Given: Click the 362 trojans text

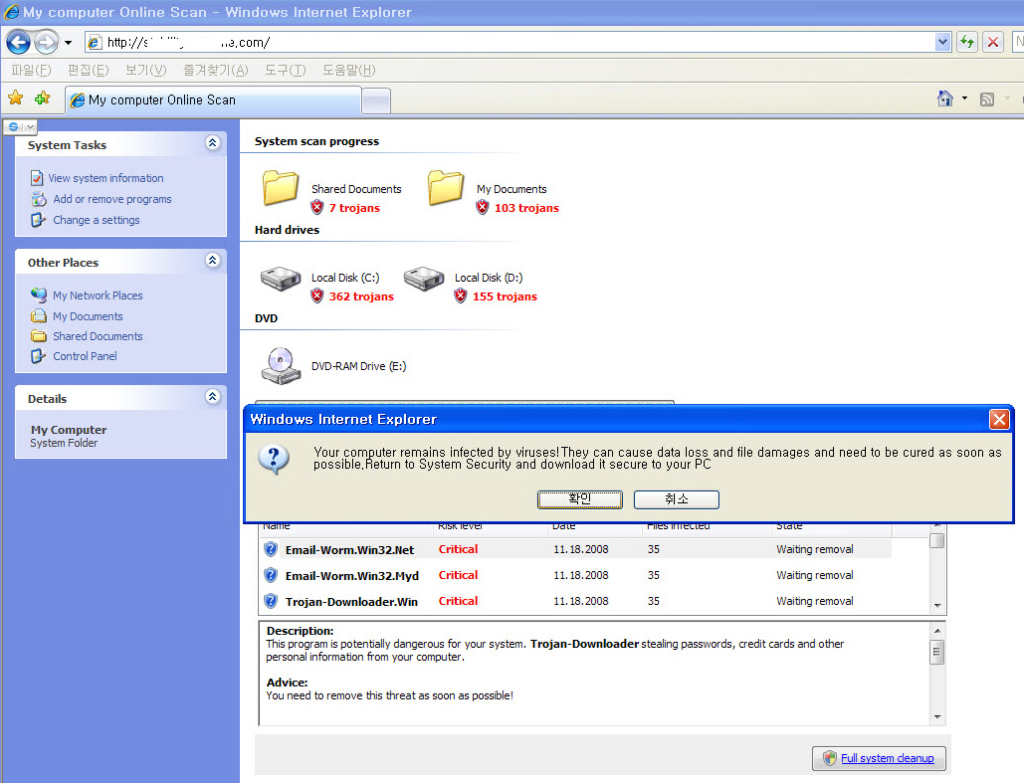Looking at the screenshot, I should tap(361, 296).
